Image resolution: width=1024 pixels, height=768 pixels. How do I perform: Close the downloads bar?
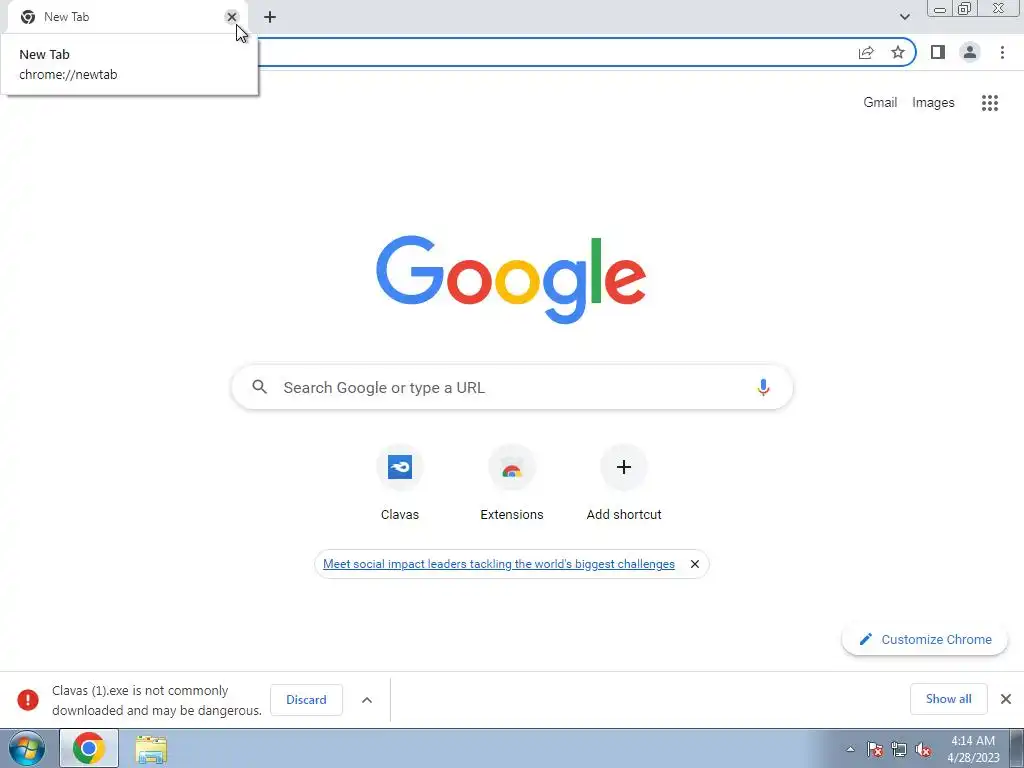pos(1006,699)
